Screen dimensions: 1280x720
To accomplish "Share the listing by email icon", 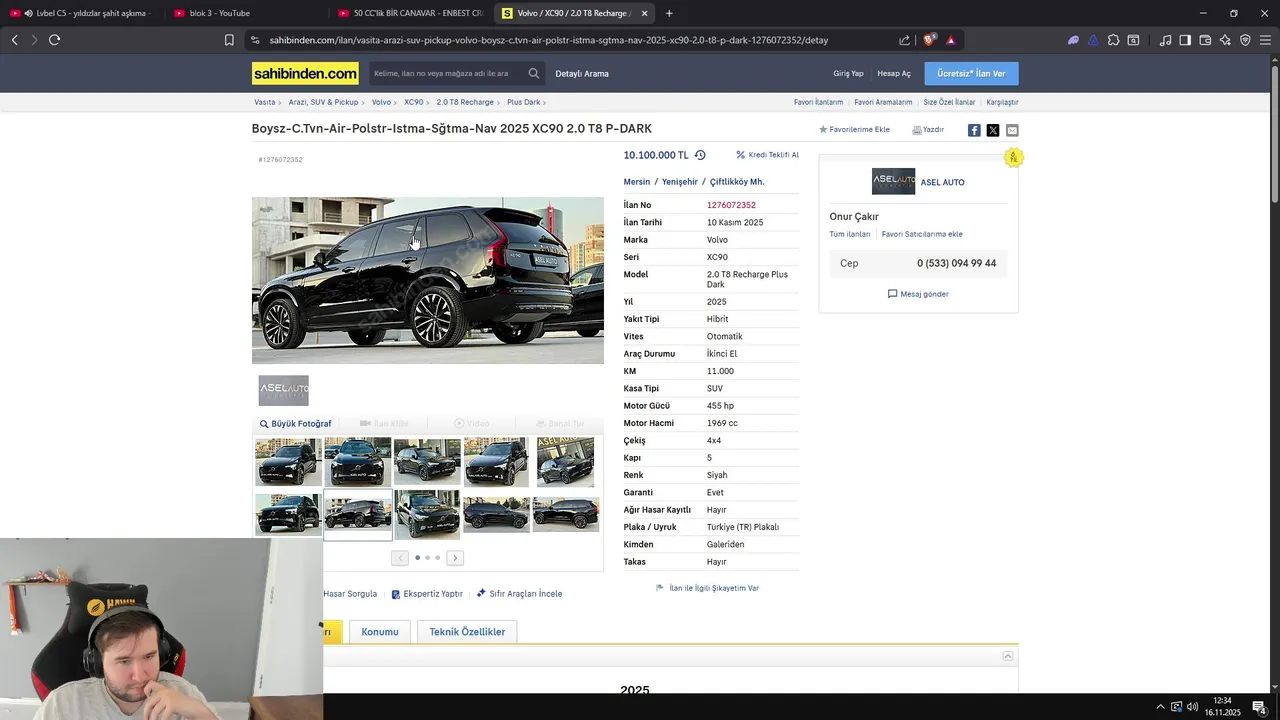I will point(1012,130).
